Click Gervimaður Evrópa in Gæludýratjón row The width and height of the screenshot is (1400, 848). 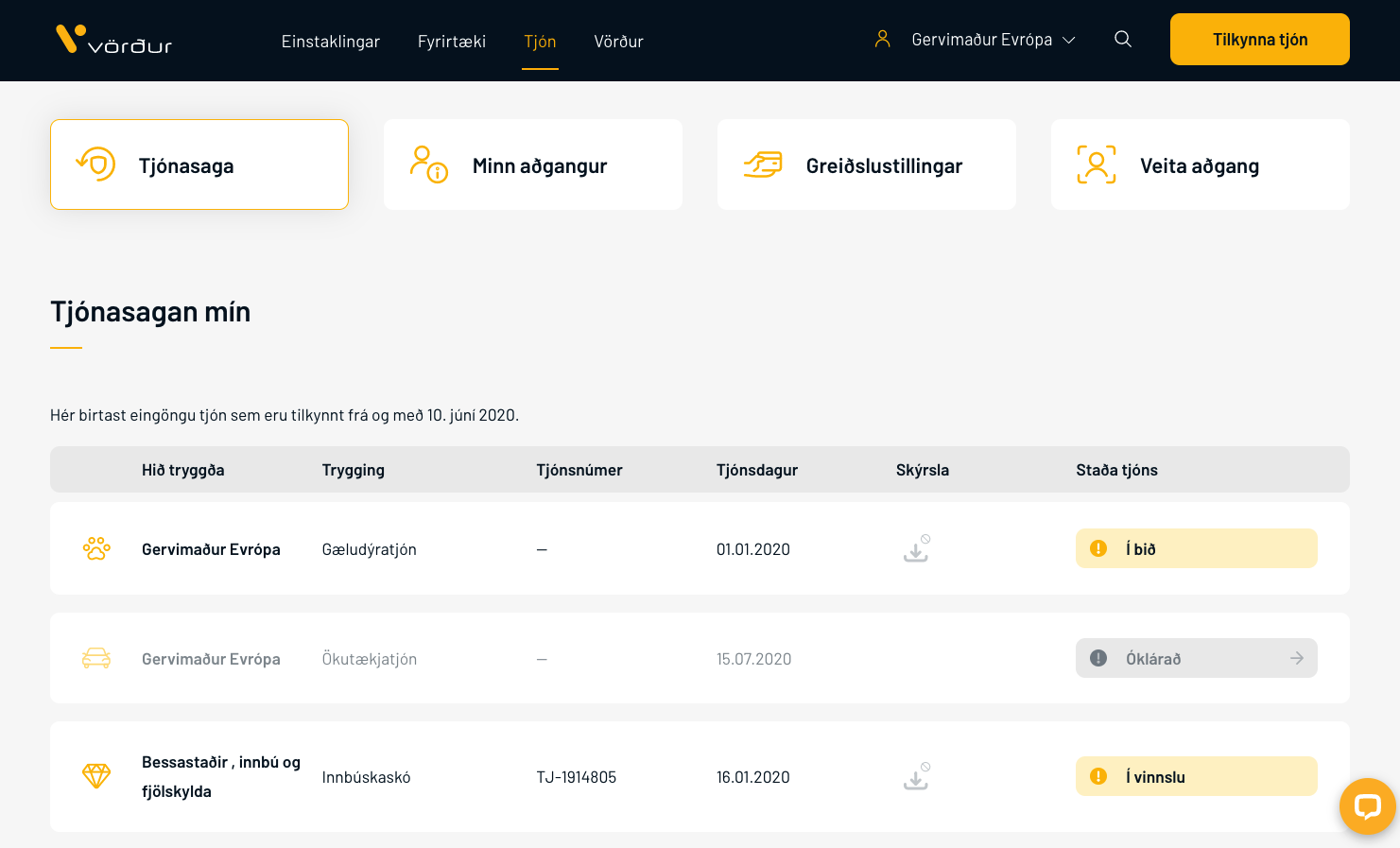[x=211, y=549]
